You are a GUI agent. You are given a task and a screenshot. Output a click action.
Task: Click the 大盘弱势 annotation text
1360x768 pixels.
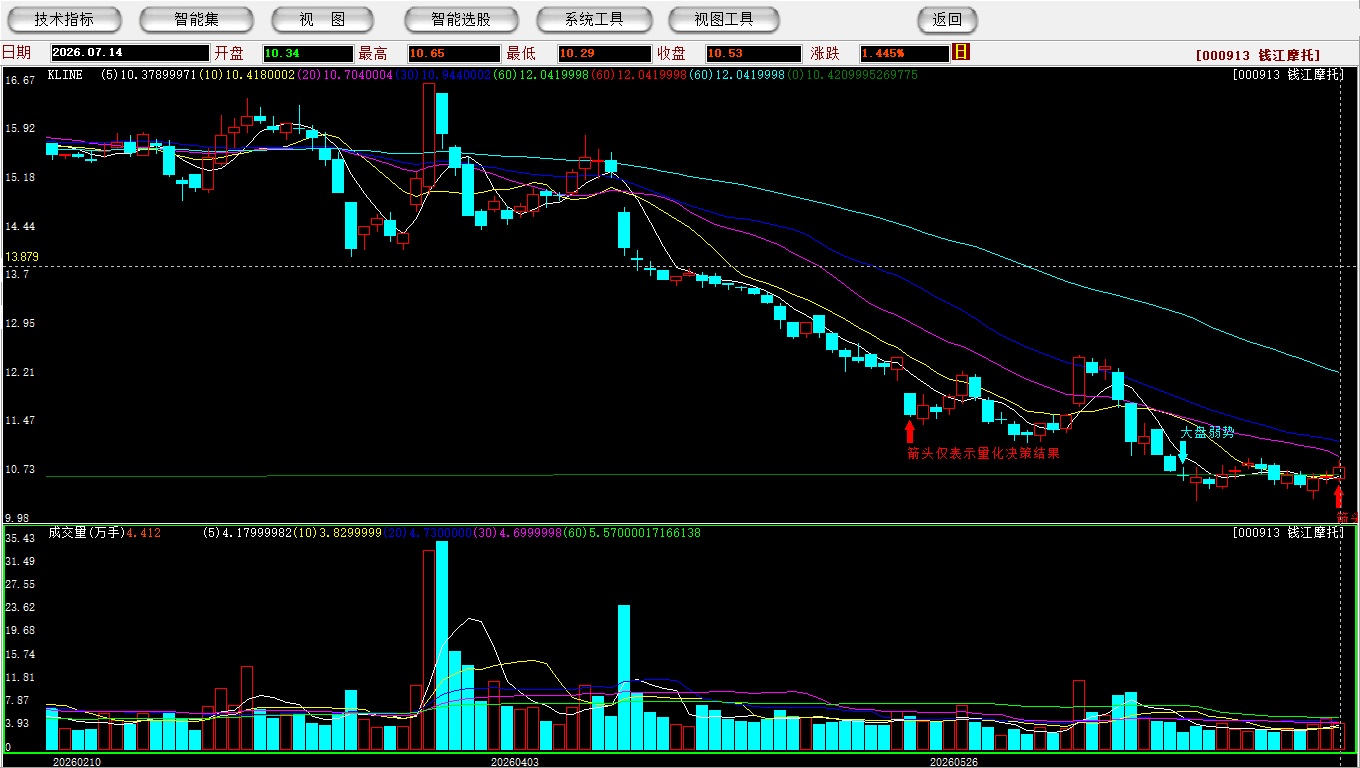(1207, 433)
